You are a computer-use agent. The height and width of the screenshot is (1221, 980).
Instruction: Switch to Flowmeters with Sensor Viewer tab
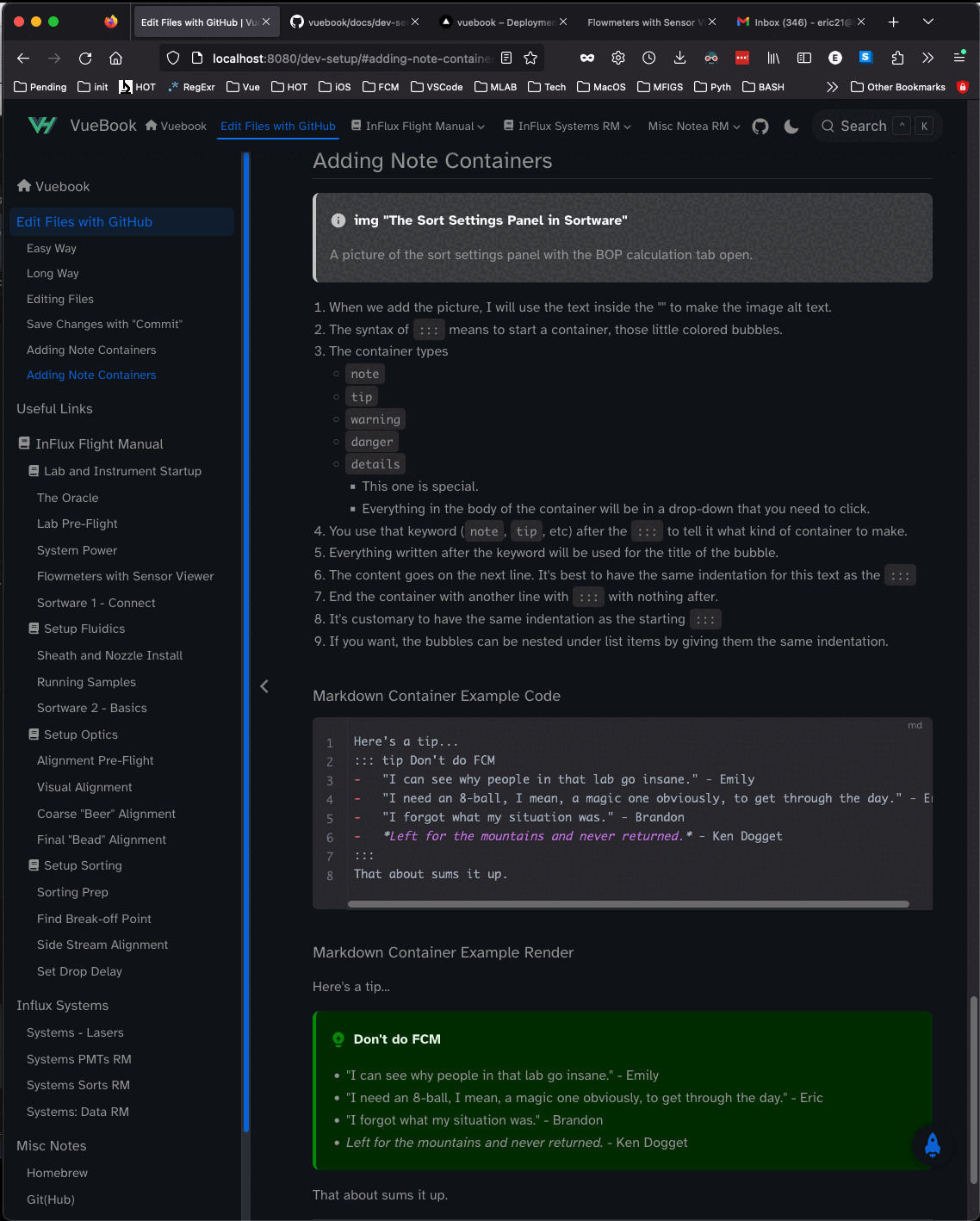coord(651,22)
